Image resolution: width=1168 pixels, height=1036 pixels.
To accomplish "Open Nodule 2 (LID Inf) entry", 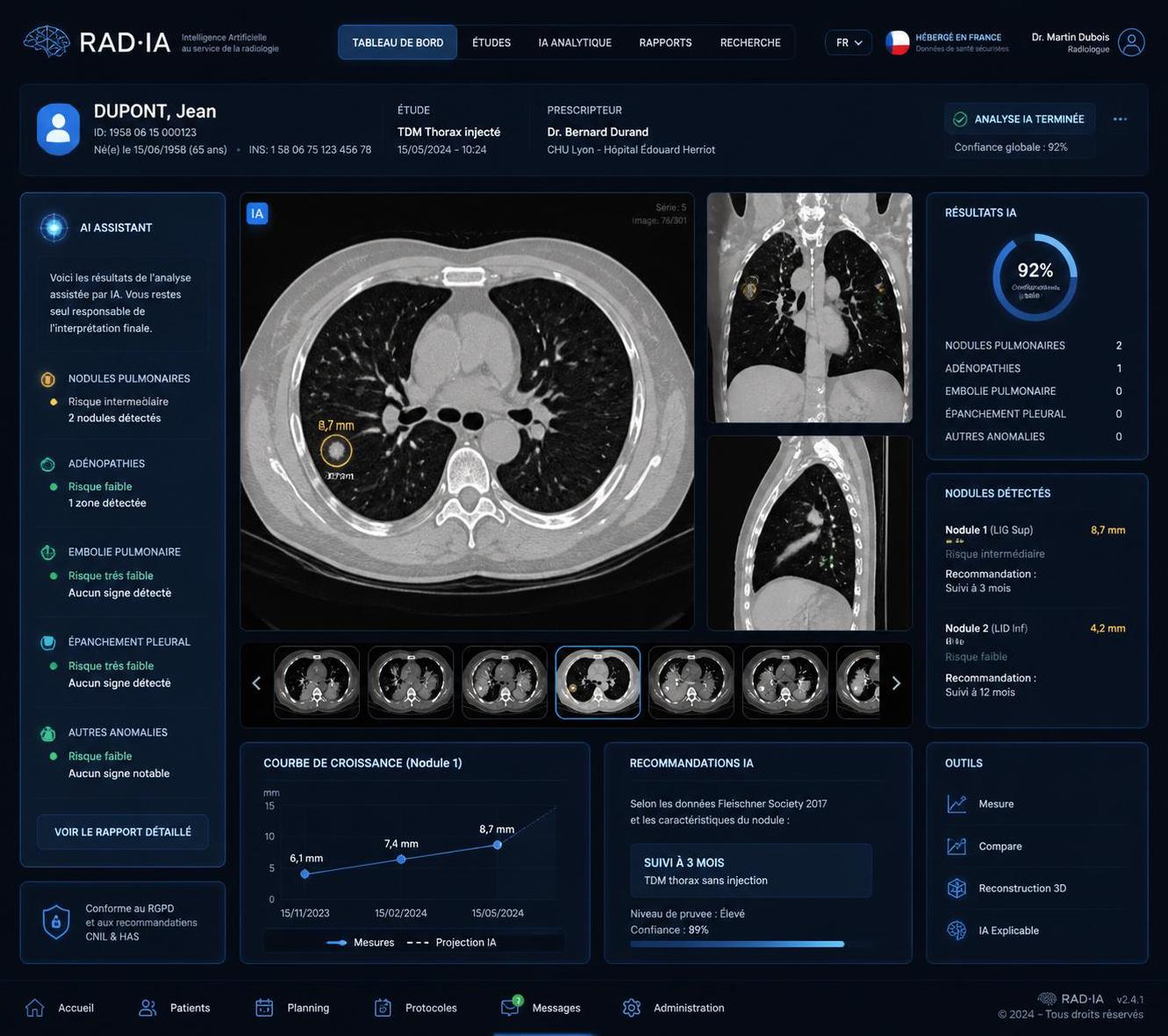I will pyautogui.click(x=1035, y=660).
